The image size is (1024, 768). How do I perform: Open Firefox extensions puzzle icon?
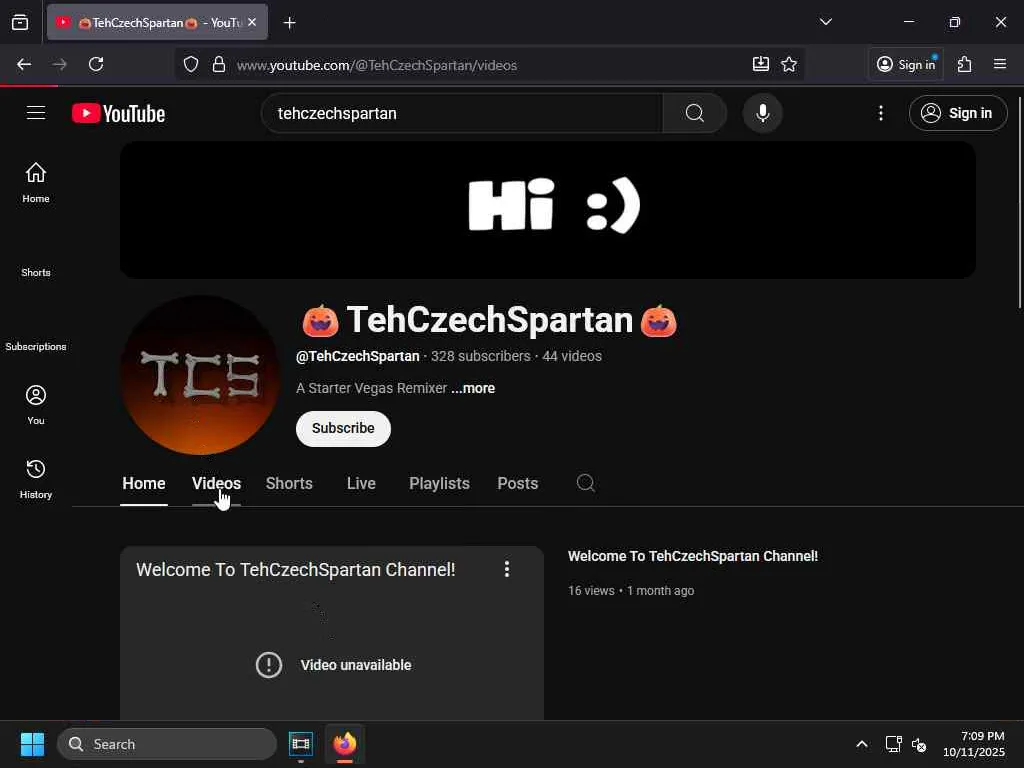tap(965, 64)
